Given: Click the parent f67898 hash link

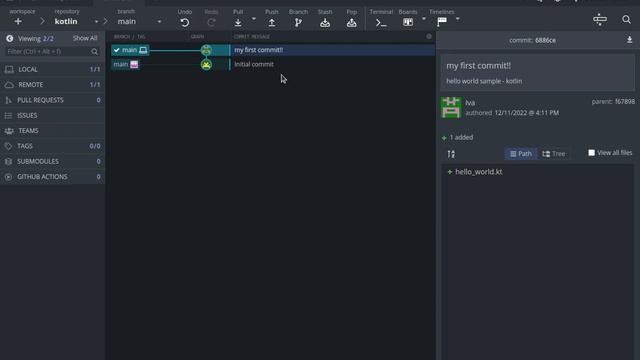Looking at the screenshot, I should tap(624, 102).
